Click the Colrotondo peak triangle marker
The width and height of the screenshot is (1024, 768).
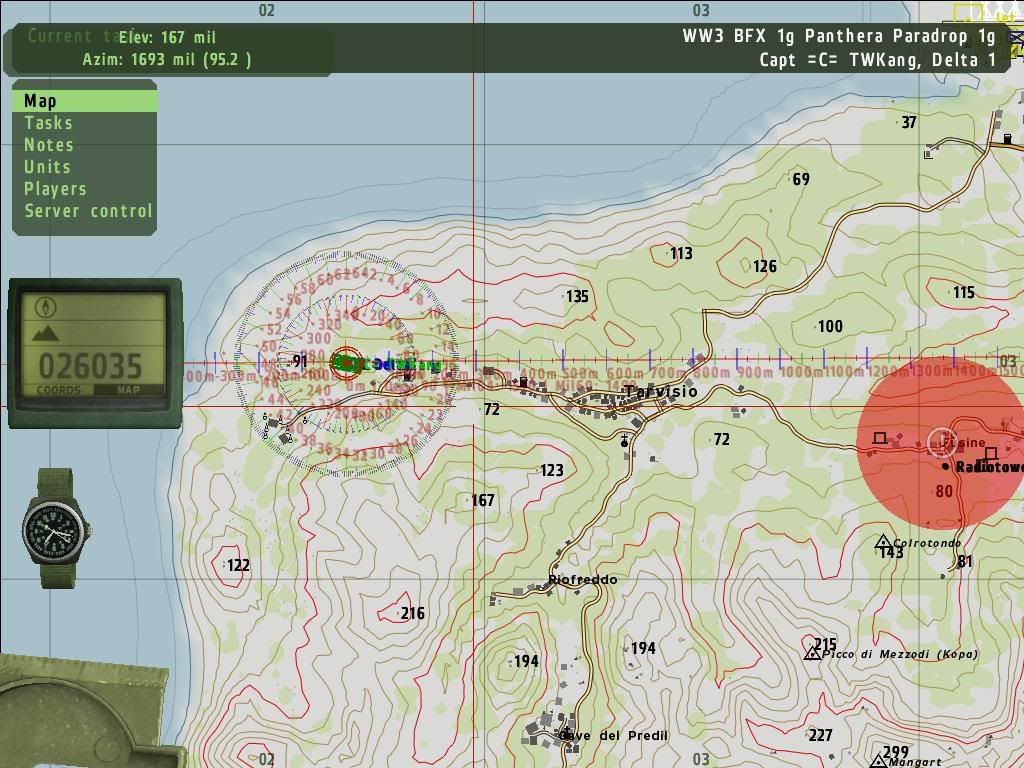coord(883,543)
